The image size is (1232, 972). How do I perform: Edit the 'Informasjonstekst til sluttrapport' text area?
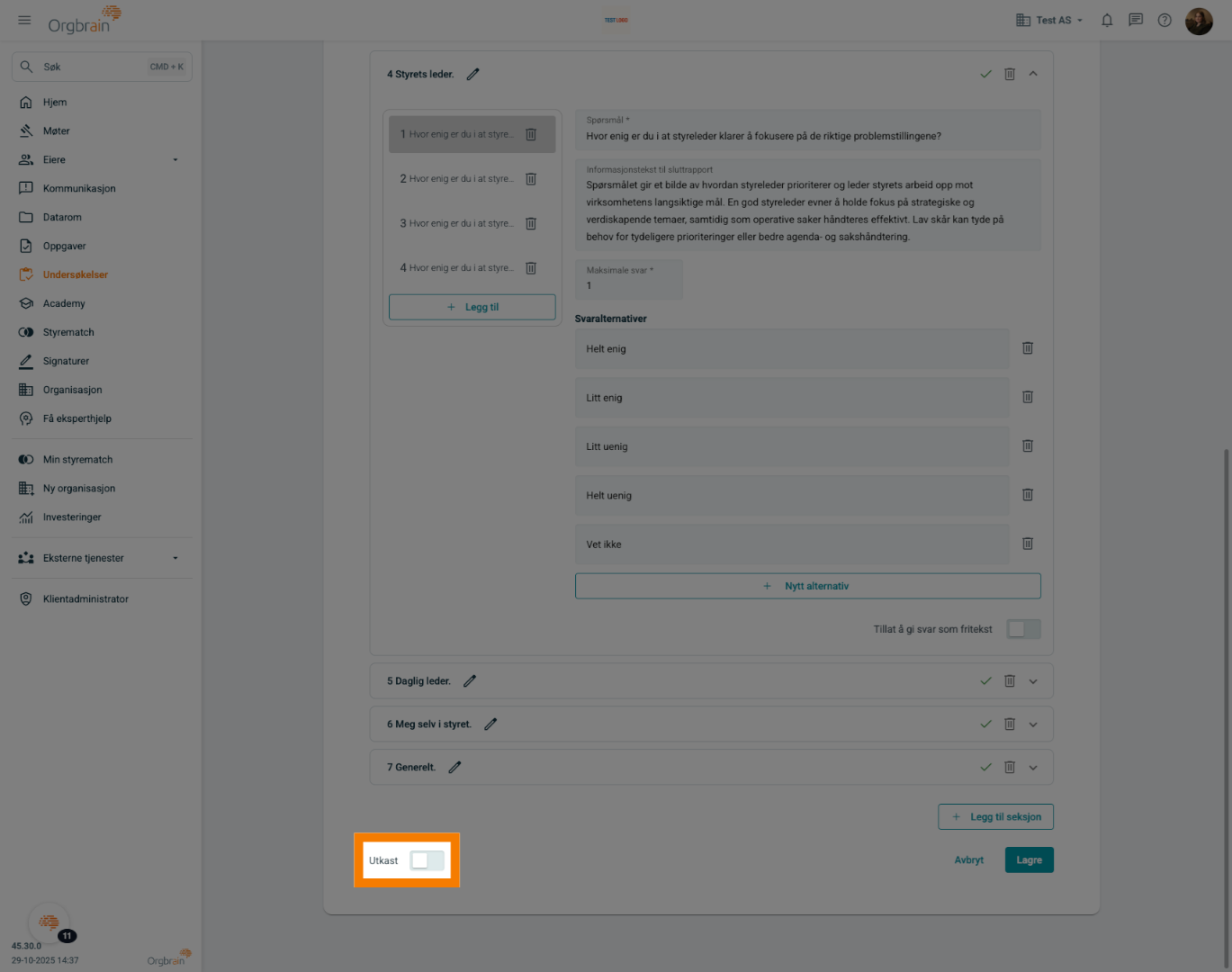(807, 205)
